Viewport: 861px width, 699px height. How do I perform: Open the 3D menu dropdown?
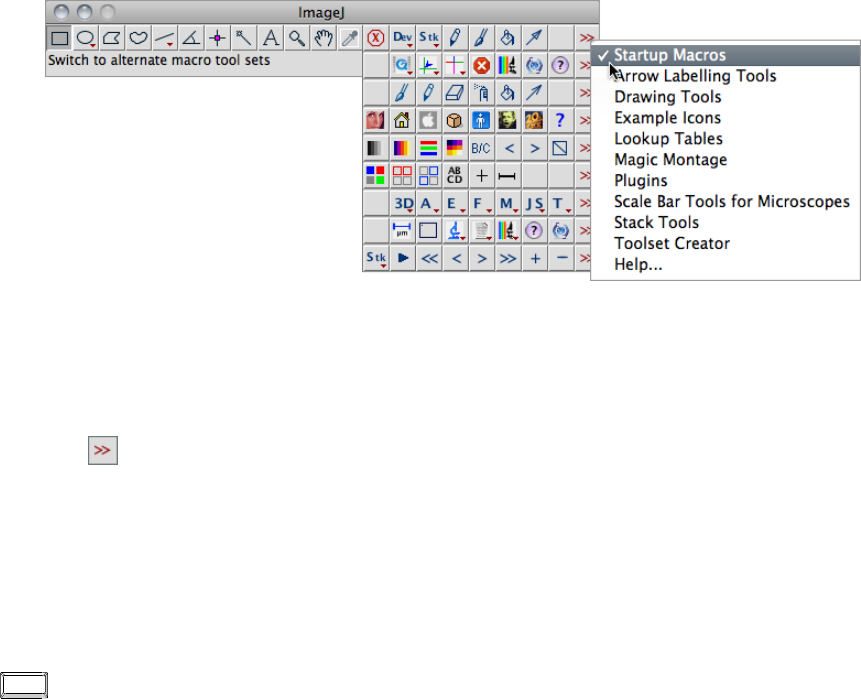click(x=402, y=203)
